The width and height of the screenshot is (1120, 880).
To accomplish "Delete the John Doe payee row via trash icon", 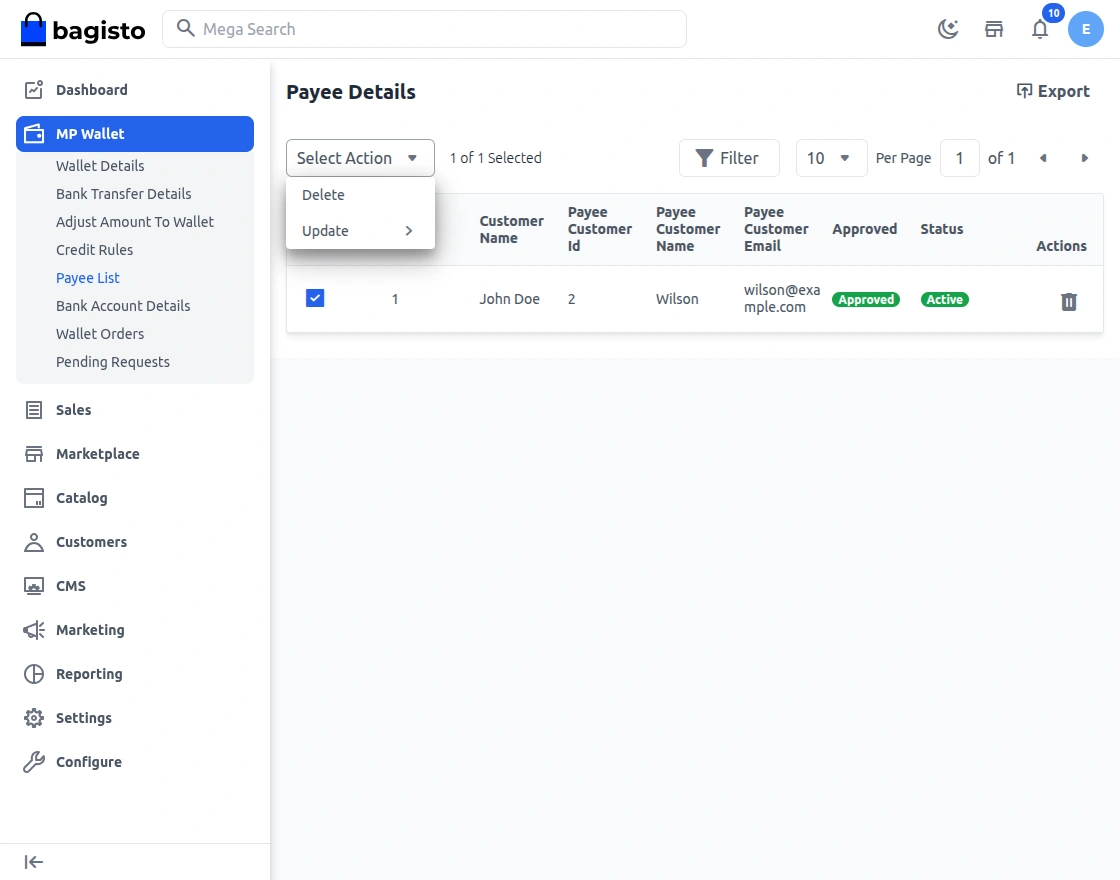I will tap(1069, 301).
